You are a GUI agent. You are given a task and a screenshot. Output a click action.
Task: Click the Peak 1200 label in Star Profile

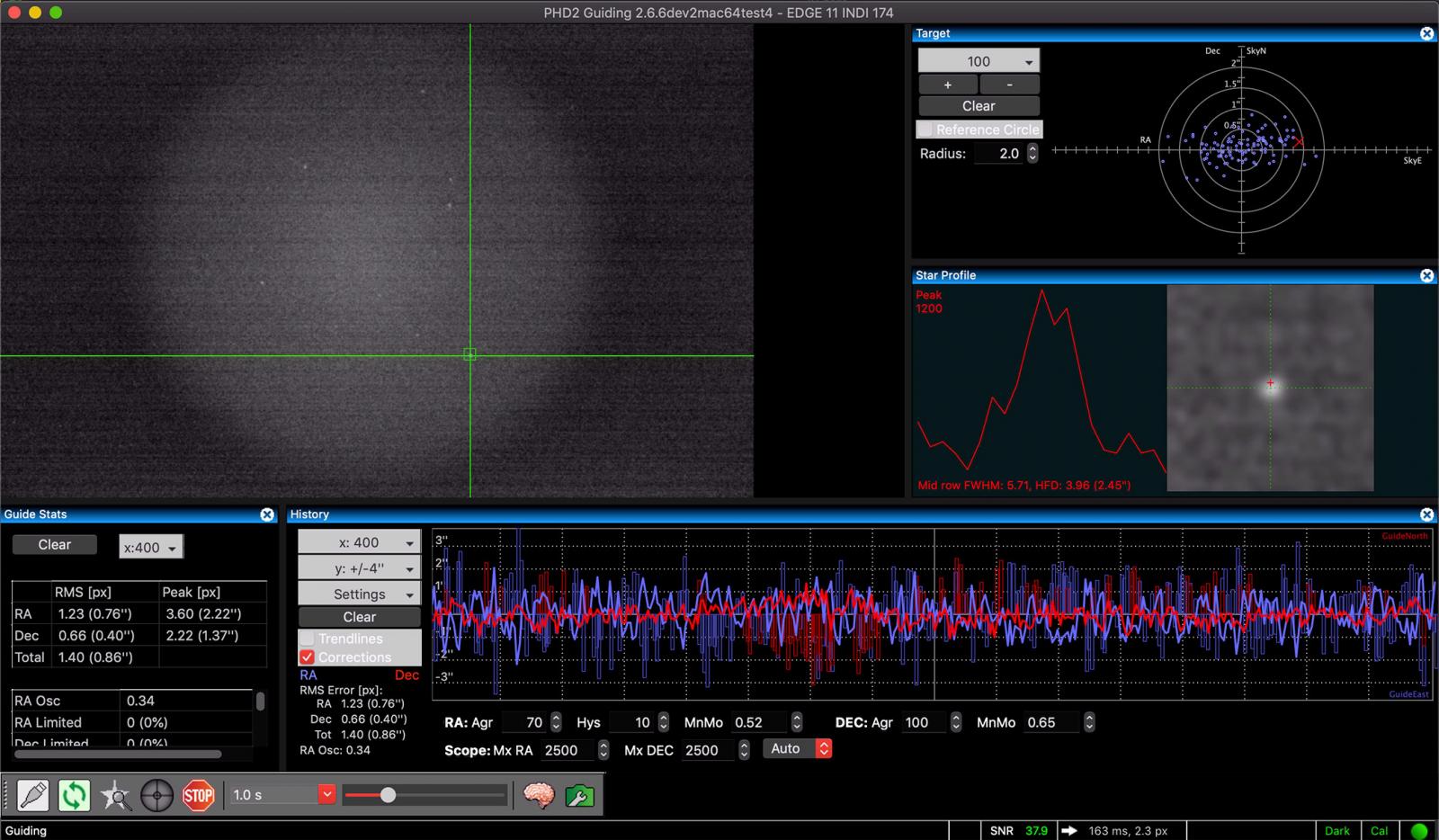[929, 301]
